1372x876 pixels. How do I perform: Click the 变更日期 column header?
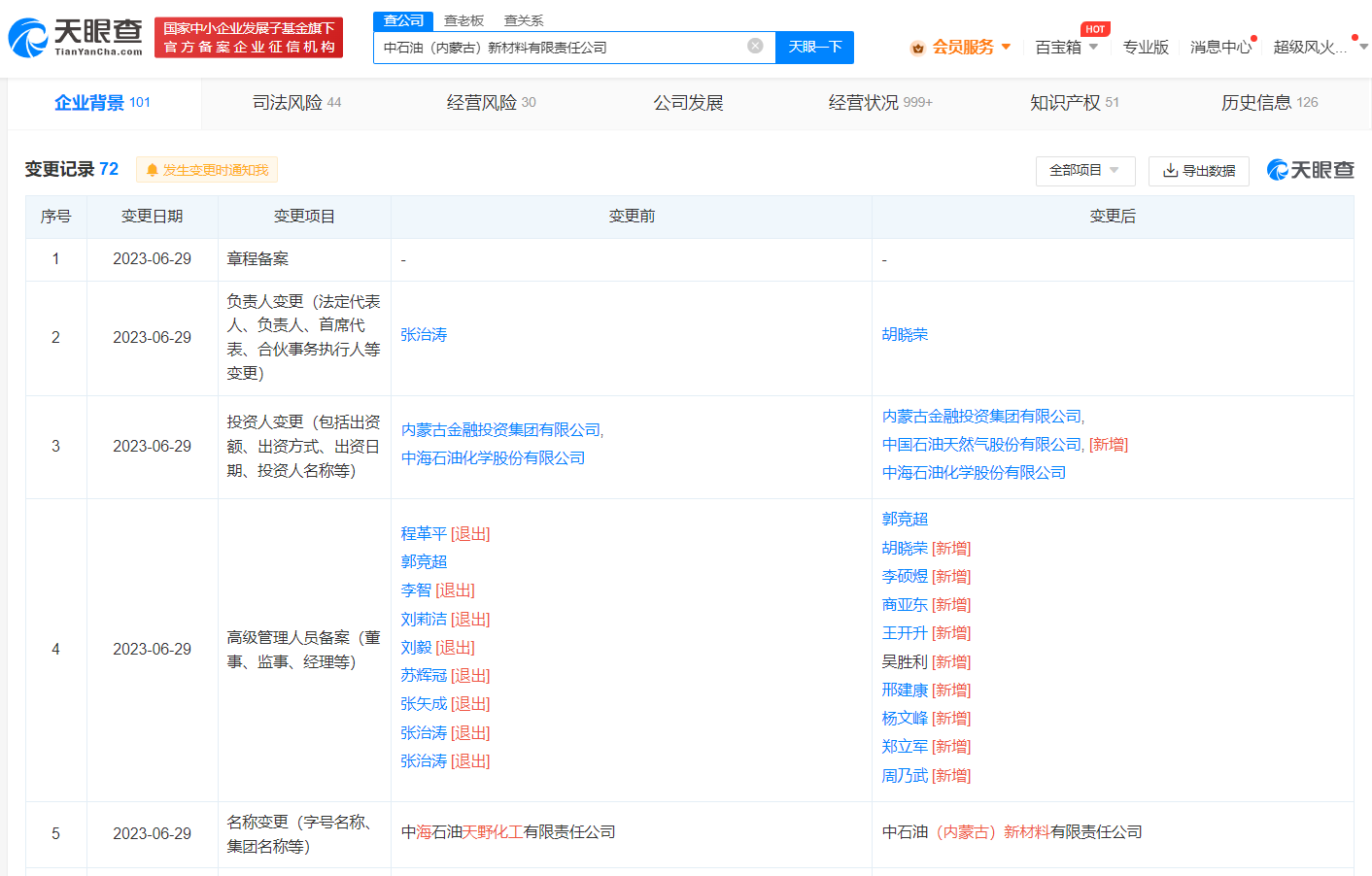pyautogui.click(x=152, y=217)
